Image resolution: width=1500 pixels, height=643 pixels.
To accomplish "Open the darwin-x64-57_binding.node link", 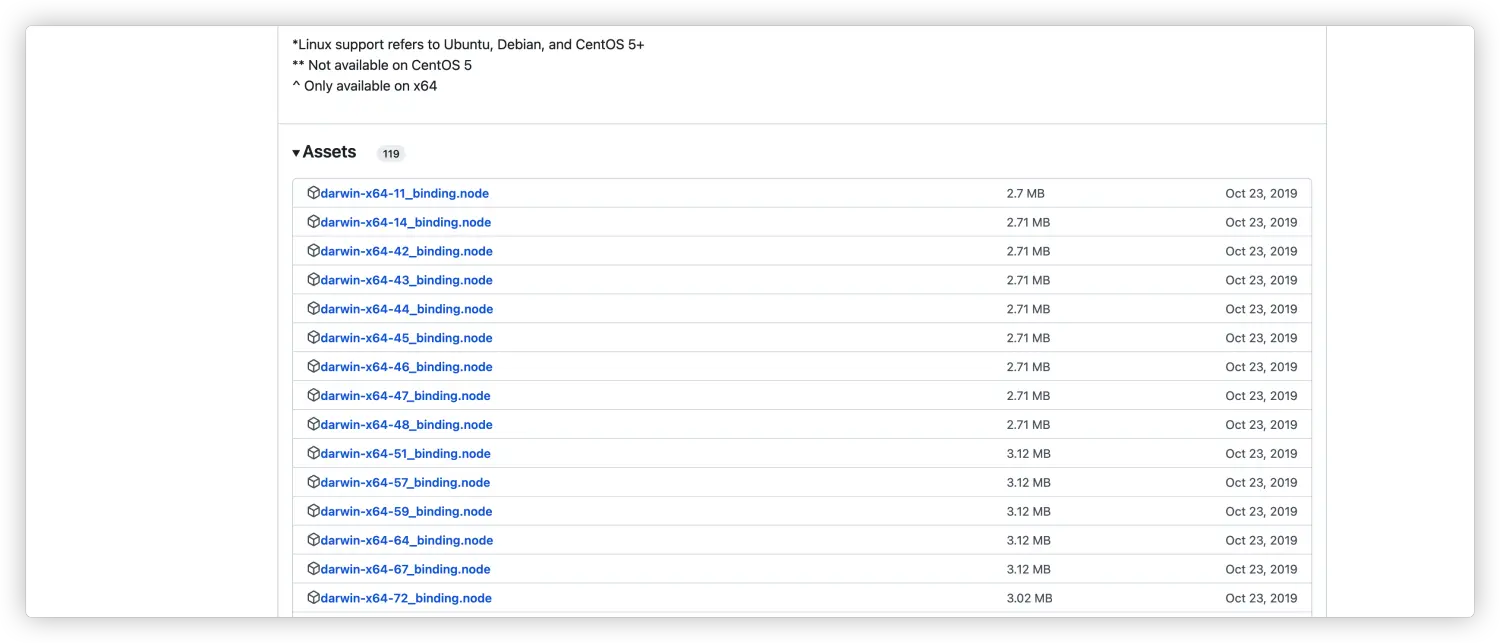I will [405, 482].
